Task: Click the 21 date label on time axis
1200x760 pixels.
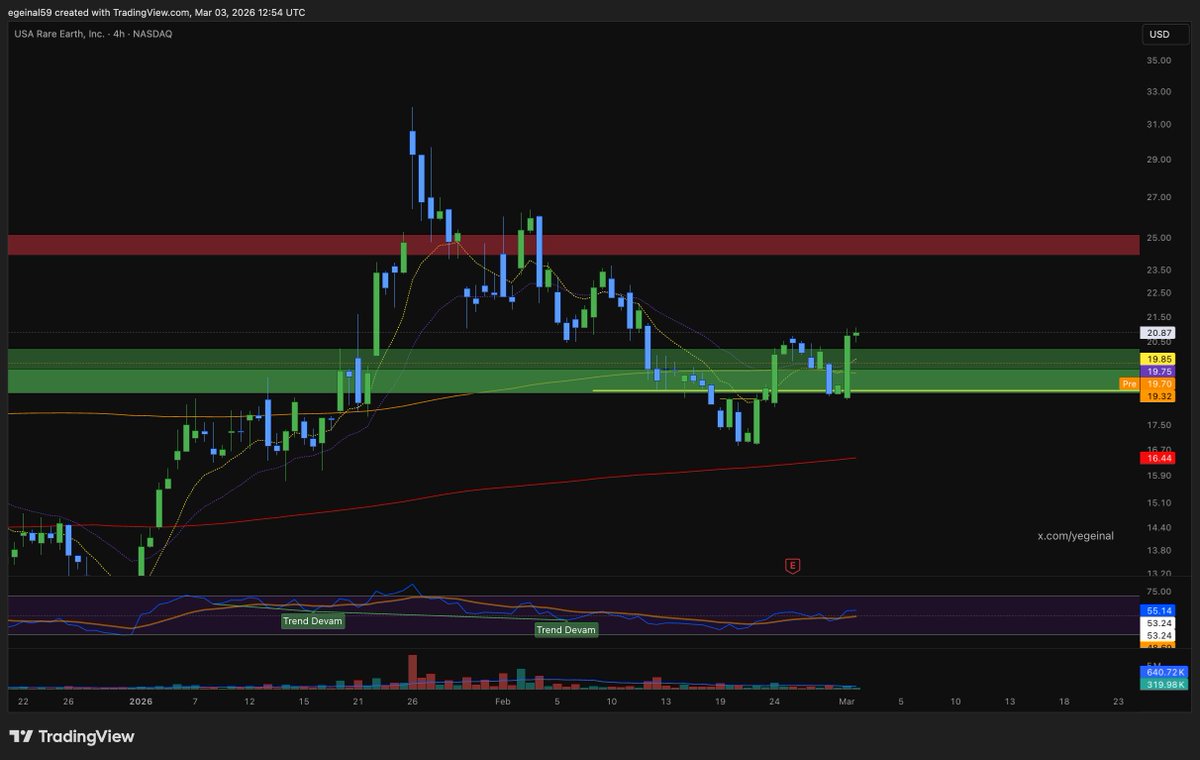Action: click(x=358, y=702)
